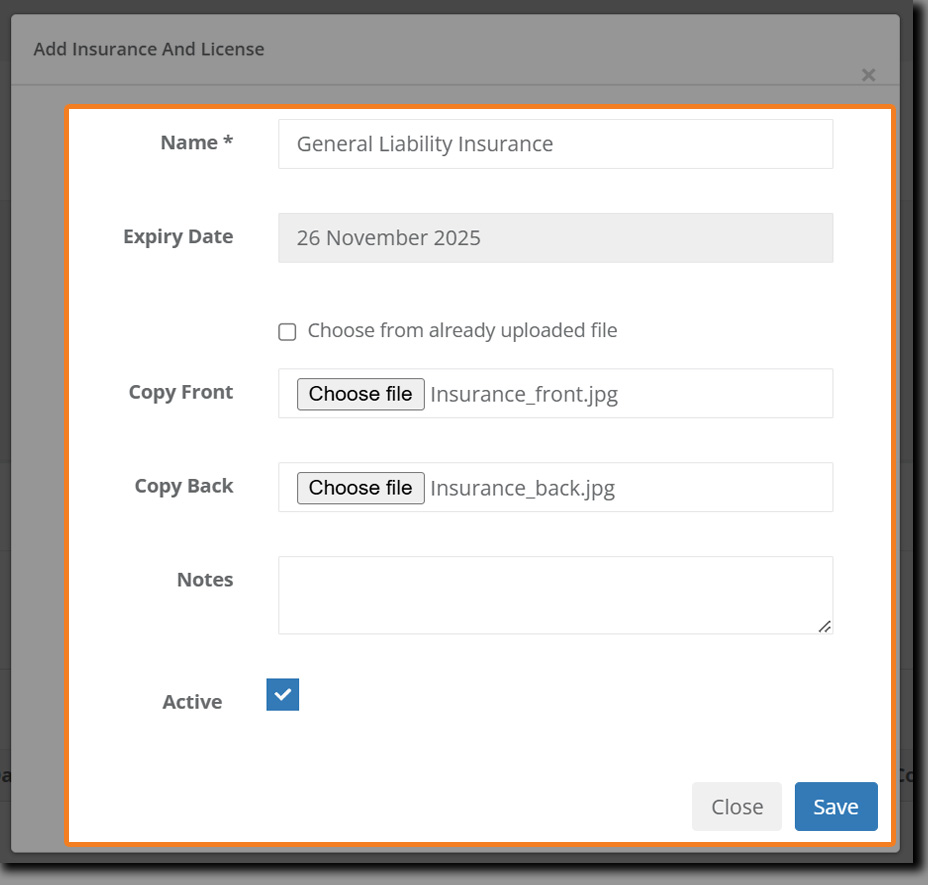Dismiss the dialog with the X icon
This screenshot has width=928, height=885.
coord(868,75)
